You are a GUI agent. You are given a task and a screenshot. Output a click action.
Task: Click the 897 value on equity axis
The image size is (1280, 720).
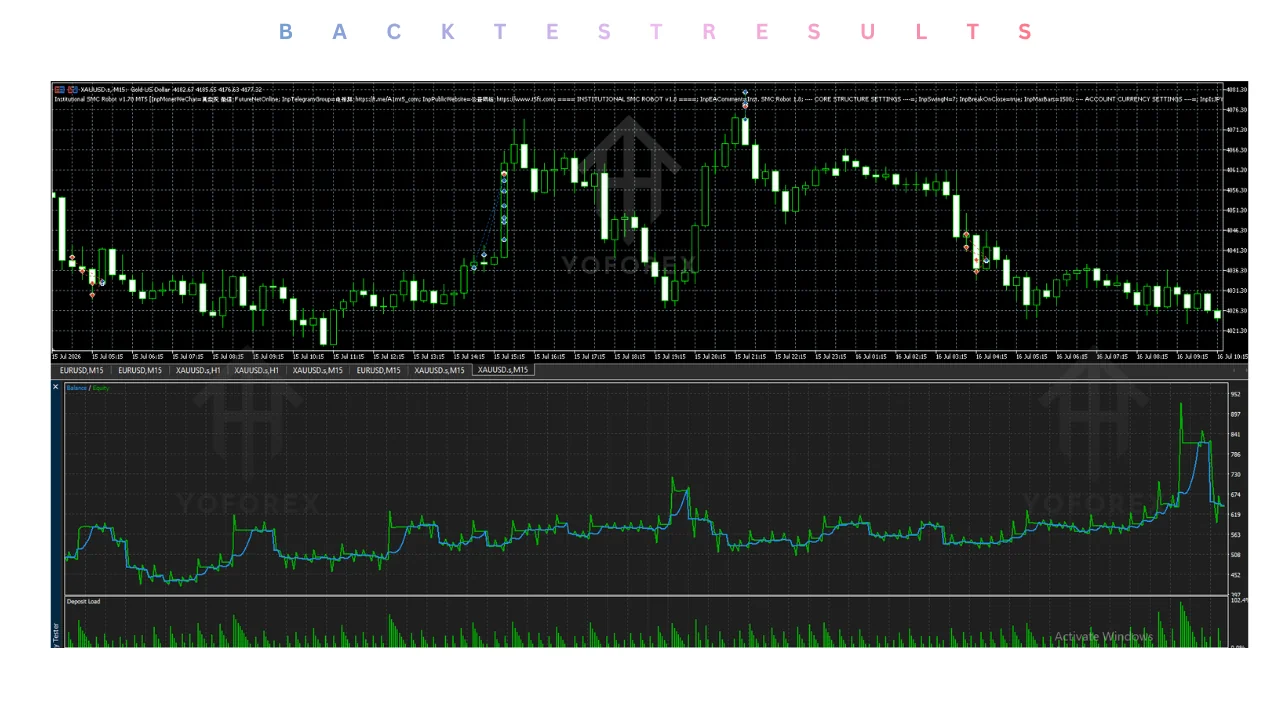coord(1235,414)
